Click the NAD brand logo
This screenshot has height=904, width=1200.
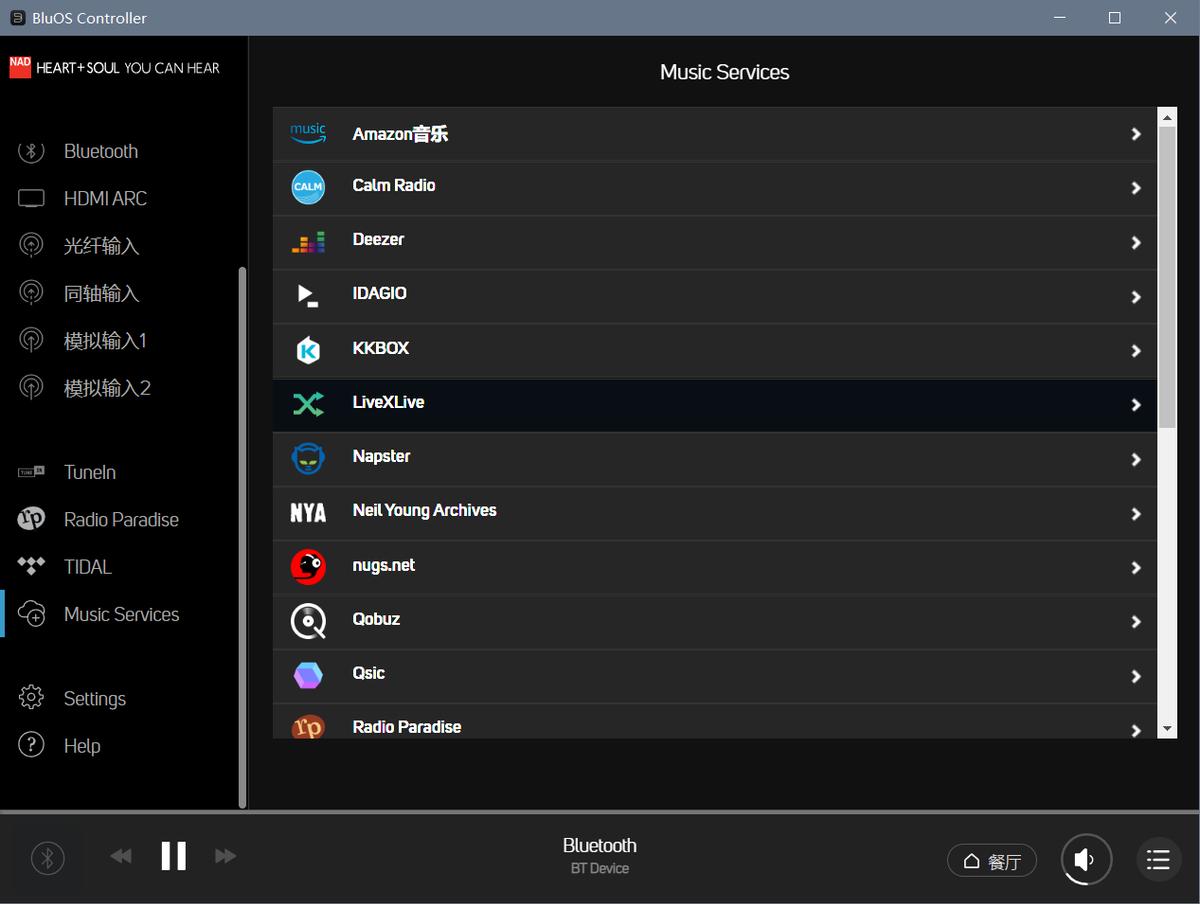20,67
